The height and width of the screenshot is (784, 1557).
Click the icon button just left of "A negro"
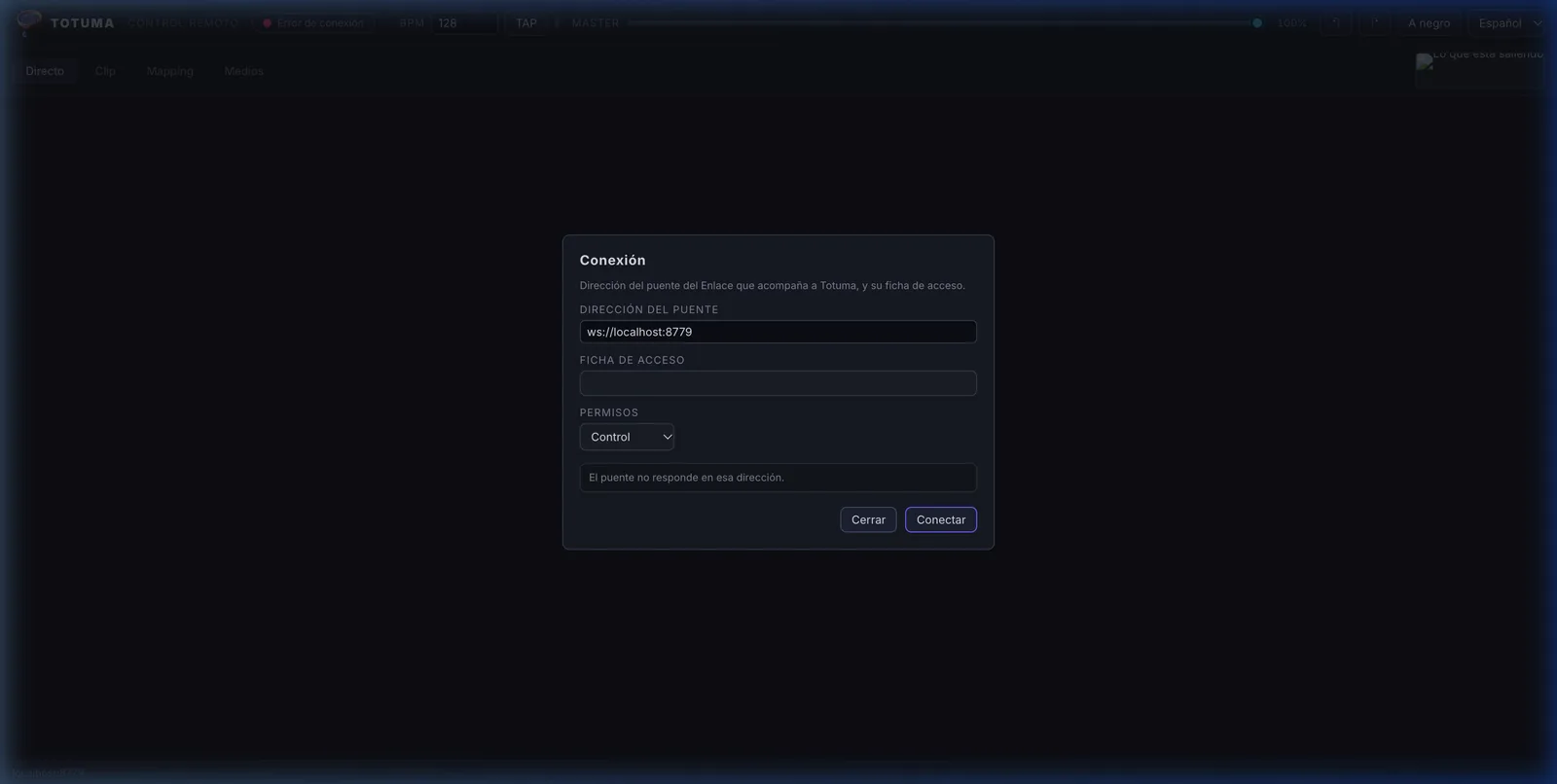(1375, 23)
